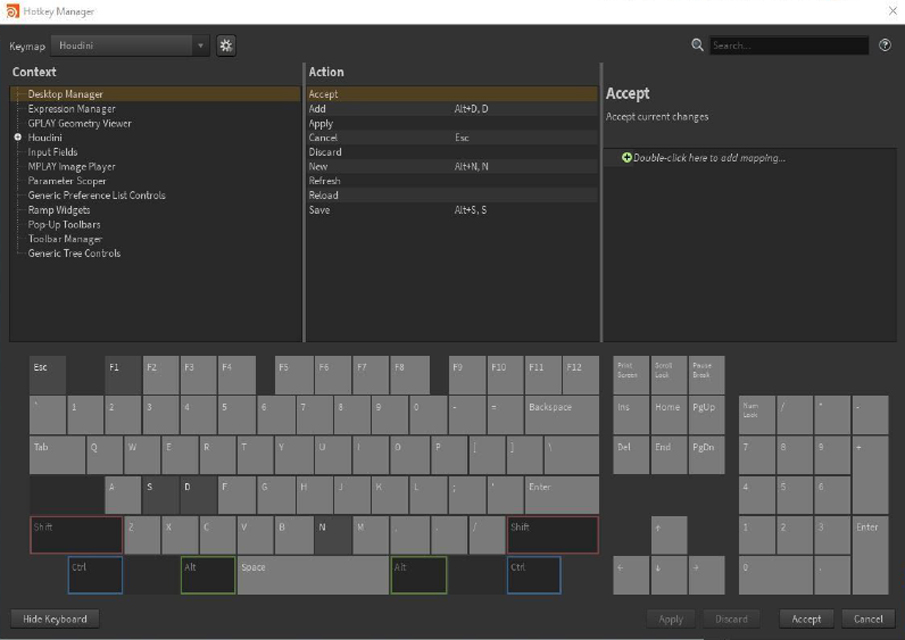Select the Cancel action with Esc shortcut
Image resolution: width=905 pixels, height=640 pixels.
click(x=324, y=138)
